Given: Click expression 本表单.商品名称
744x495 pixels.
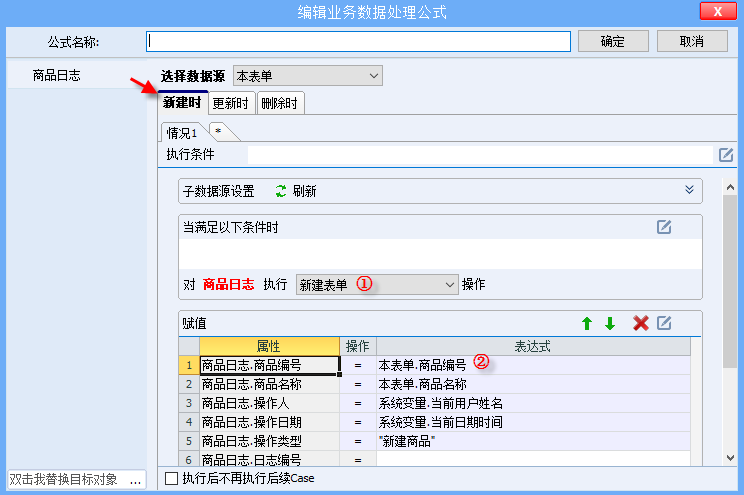Looking at the screenshot, I should pos(533,384).
